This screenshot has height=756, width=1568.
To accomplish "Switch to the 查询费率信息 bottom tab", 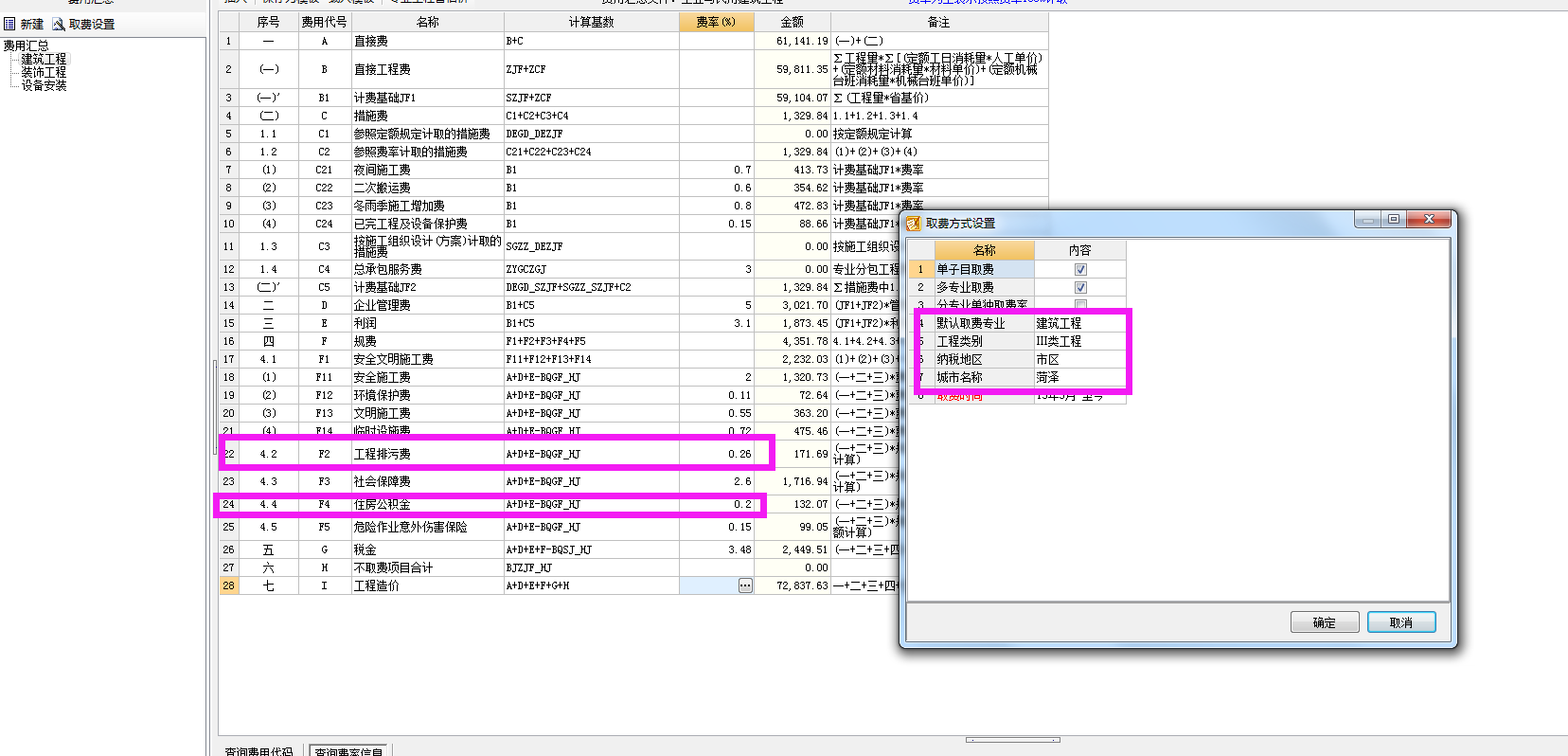I will point(348,751).
